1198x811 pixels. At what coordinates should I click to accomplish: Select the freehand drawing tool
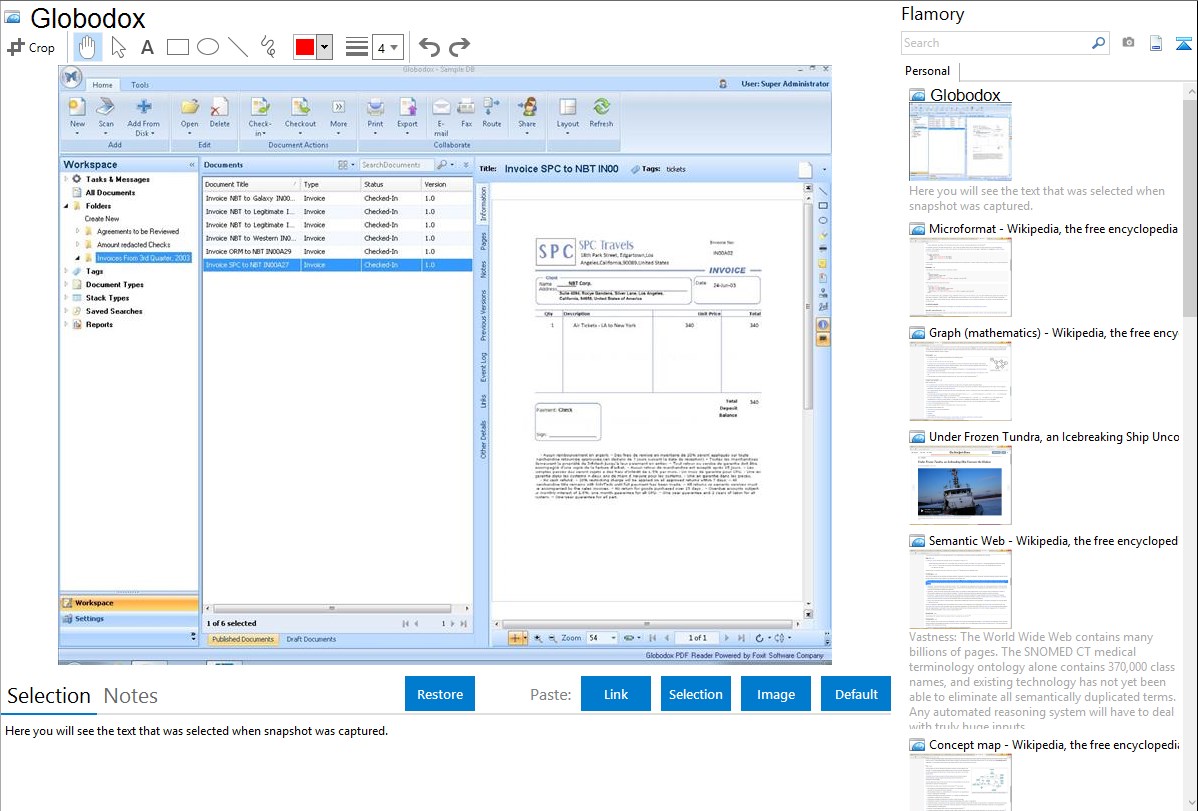[x=268, y=47]
